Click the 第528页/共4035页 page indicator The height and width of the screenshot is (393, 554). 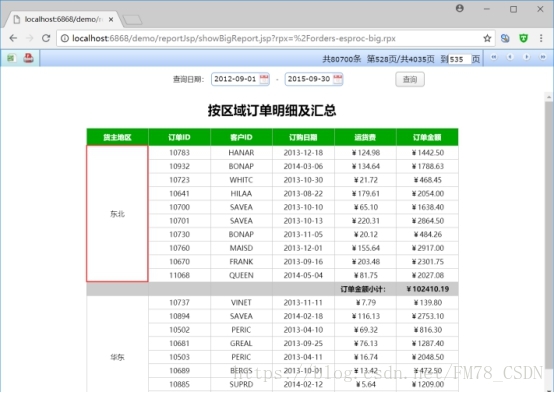401,59
